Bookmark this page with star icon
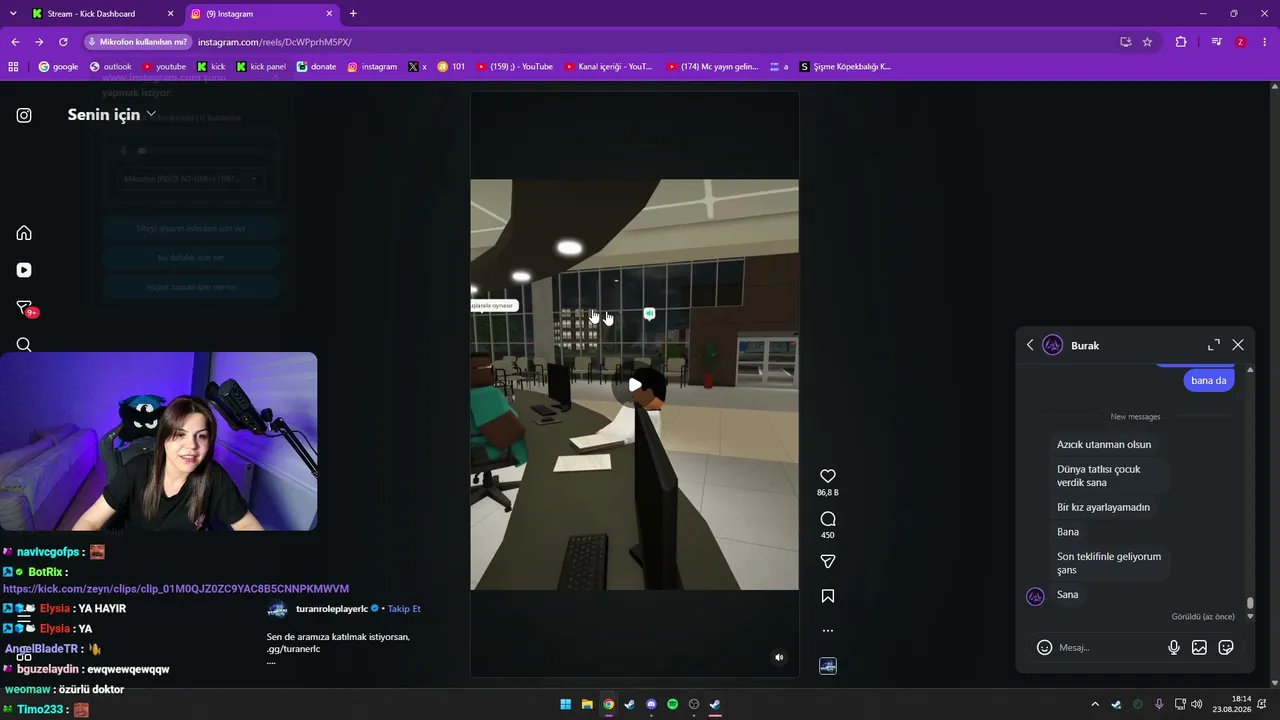This screenshot has width=1280, height=720. [x=1147, y=42]
